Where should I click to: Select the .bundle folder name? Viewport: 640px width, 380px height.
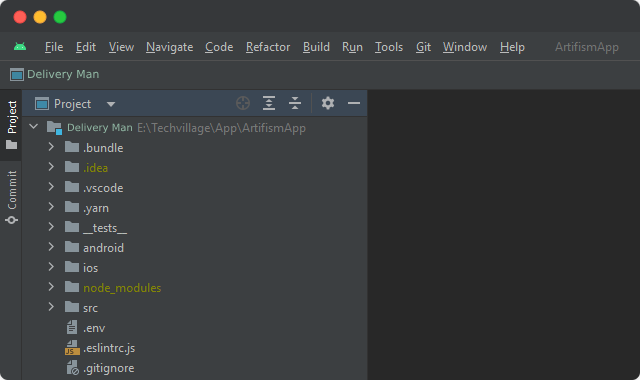(x=103, y=148)
